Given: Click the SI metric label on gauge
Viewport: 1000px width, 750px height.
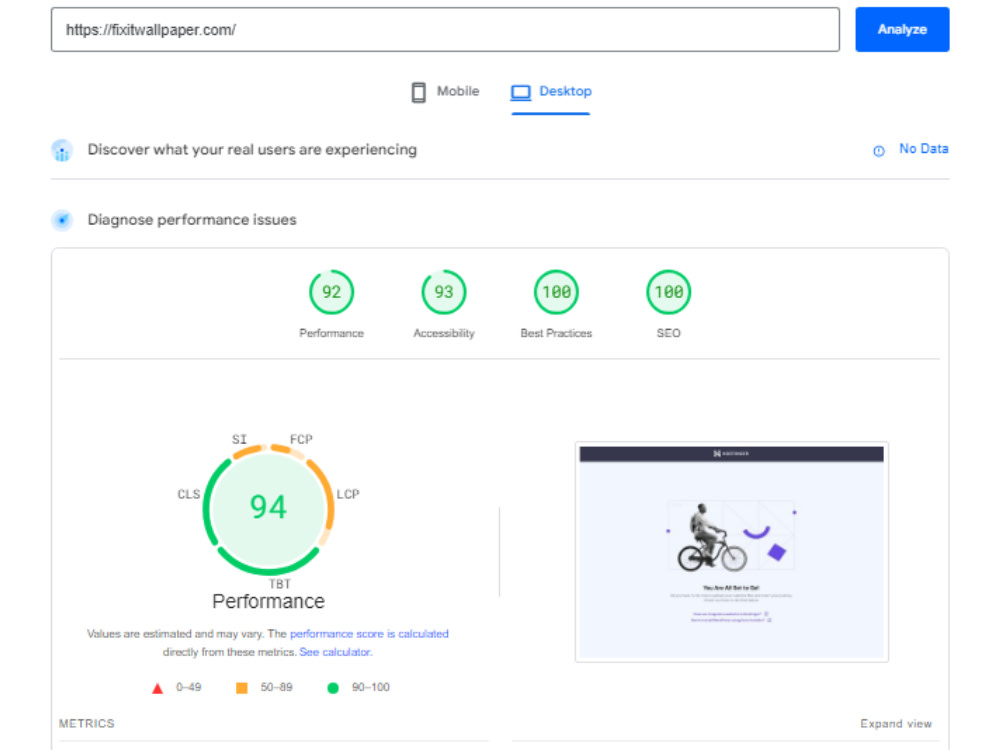Looking at the screenshot, I should point(239,439).
